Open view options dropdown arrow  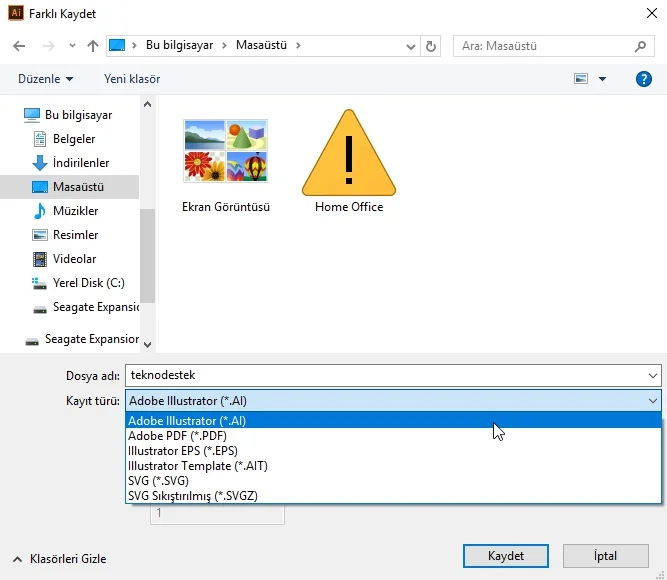click(602, 79)
